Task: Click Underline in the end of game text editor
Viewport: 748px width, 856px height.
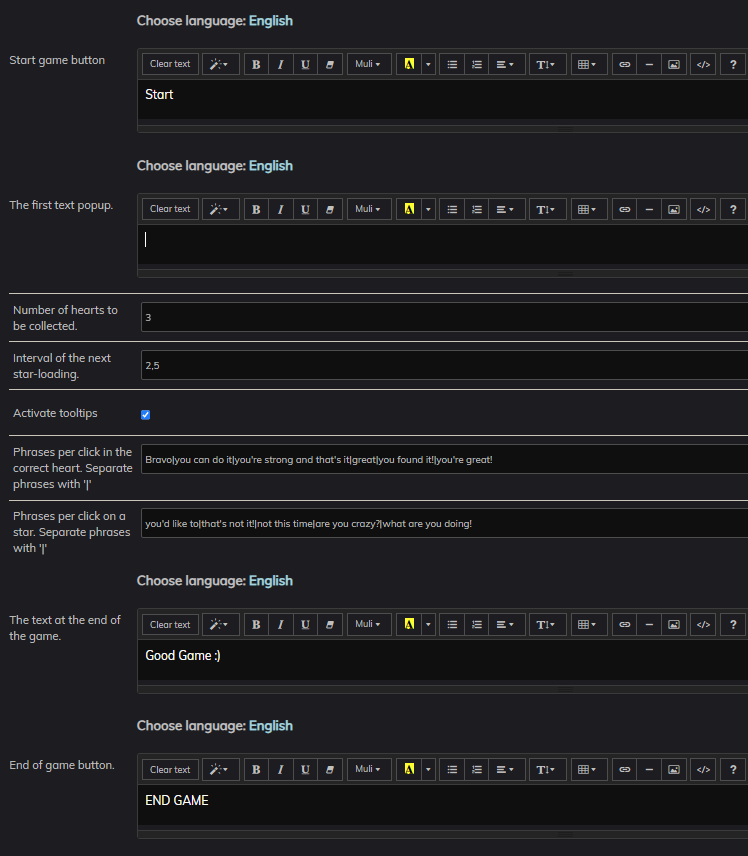Action: coord(305,625)
